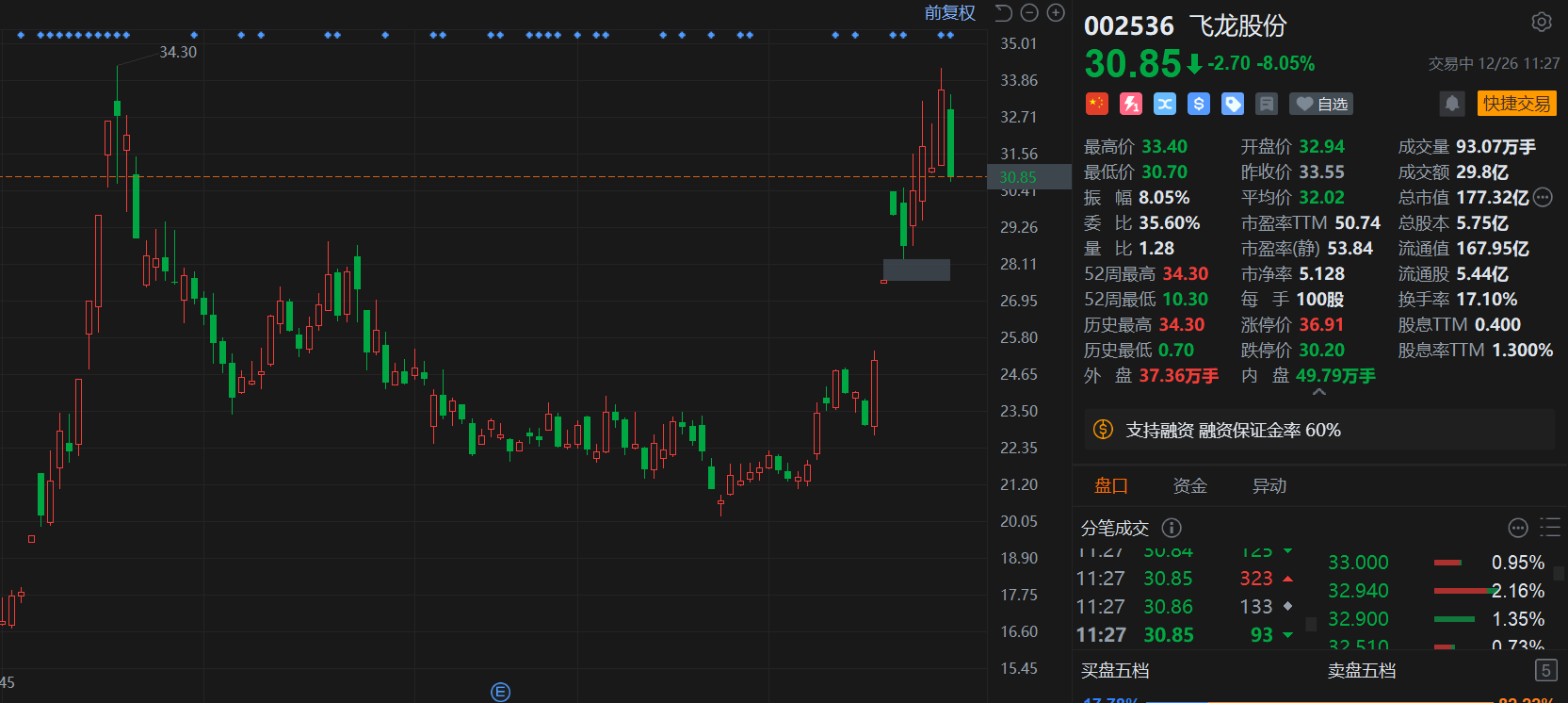The image size is (1568, 703).
Task: Collapse the stock details with the chevron
Action: coord(1318,392)
